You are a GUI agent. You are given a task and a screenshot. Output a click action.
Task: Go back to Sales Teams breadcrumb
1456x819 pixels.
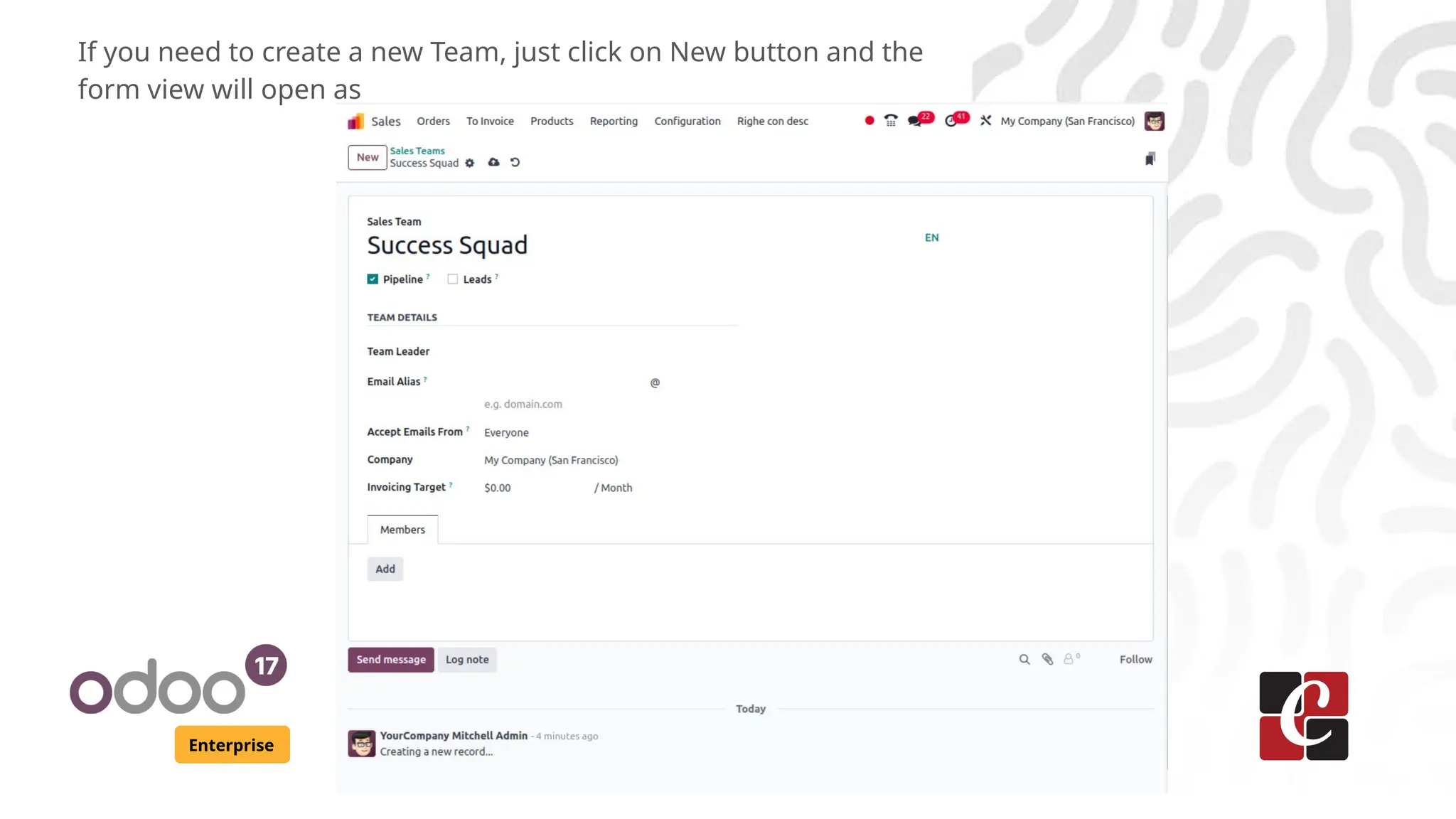click(417, 151)
